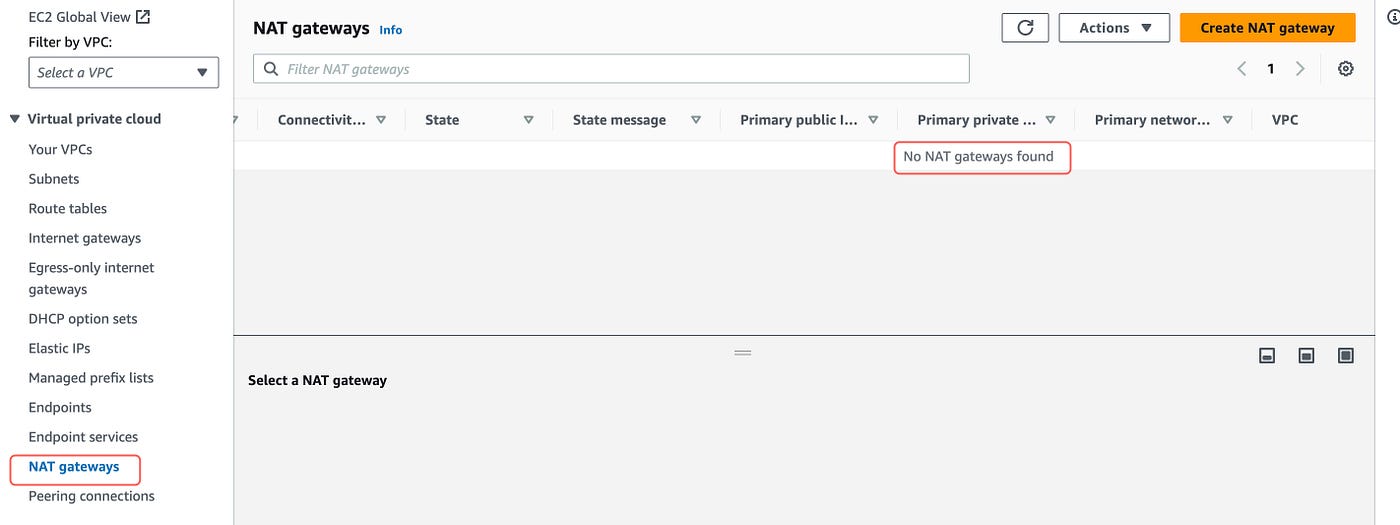This screenshot has width=1400, height=525.
Task: Go to previous results page arrow
Action: (1241, 69)
